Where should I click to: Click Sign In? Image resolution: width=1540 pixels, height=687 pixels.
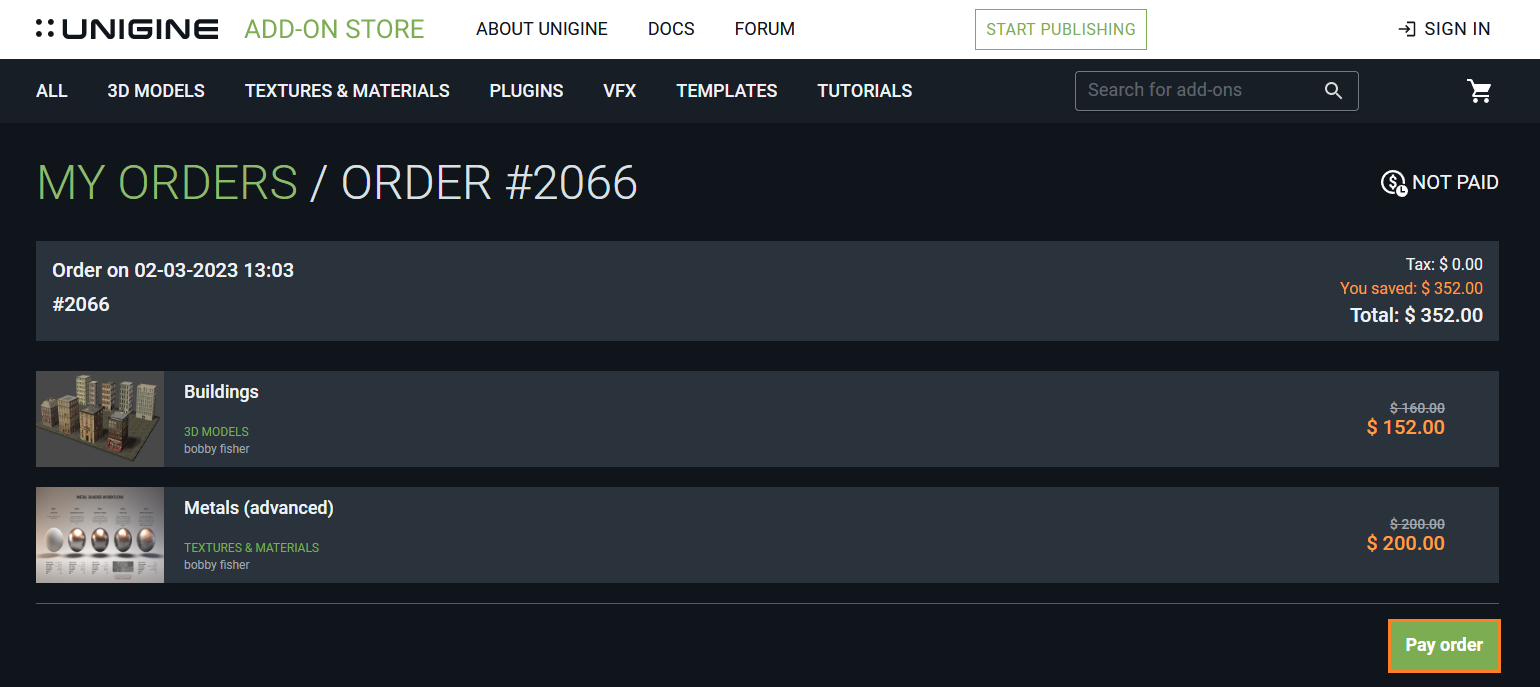pos(1444,29)
